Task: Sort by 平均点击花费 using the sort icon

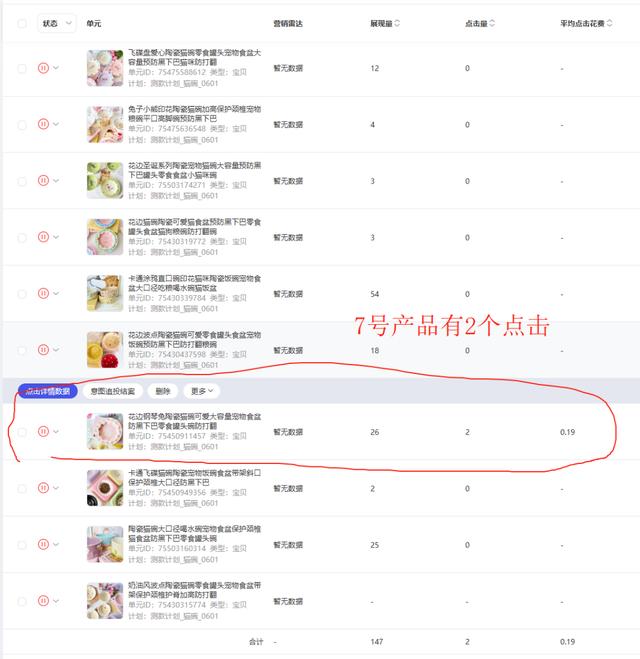Action: tap(609, 23)
